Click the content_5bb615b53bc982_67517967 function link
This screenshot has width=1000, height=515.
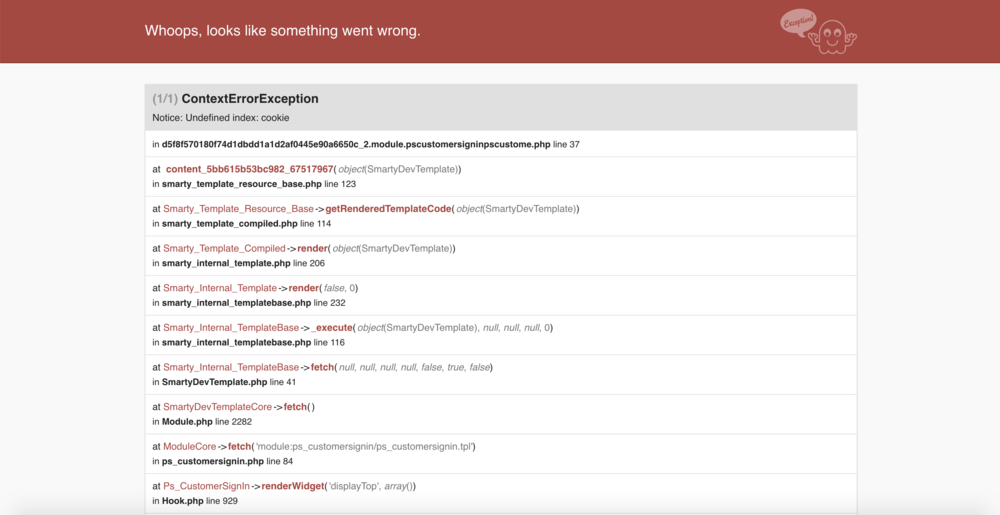coord(249,169)
